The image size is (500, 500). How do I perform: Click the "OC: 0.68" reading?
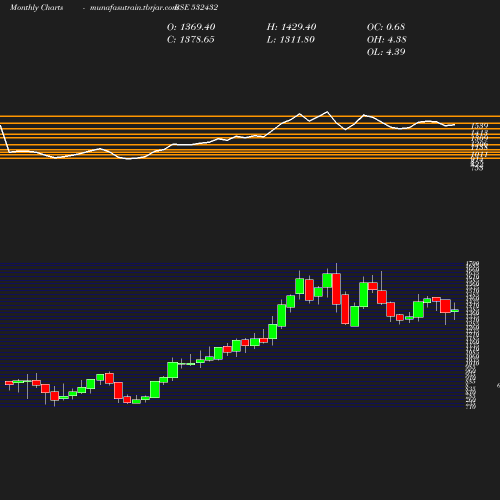pyautogui.click(x=386, y=27)
